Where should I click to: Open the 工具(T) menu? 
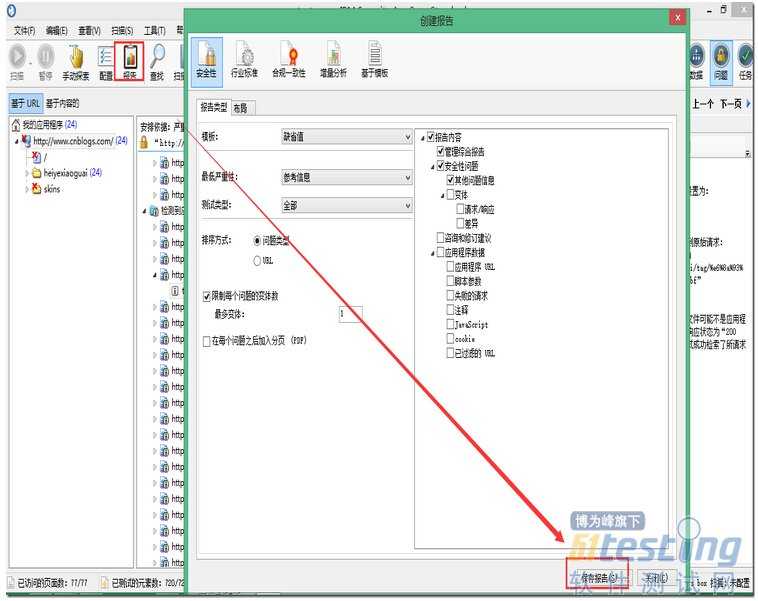pyautogui.click(x=155, y=31)
